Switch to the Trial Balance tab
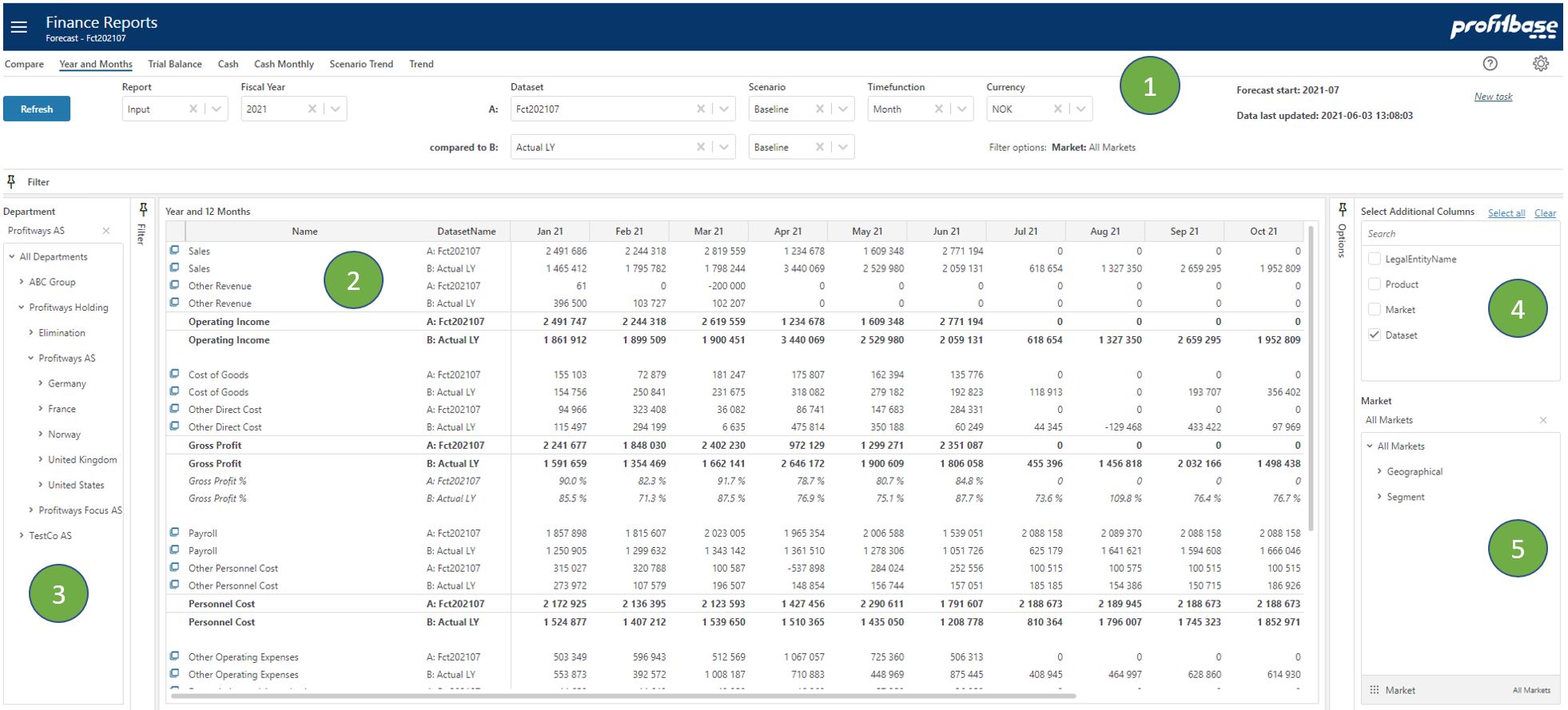 pyautogui.click(x=175, y=64)
